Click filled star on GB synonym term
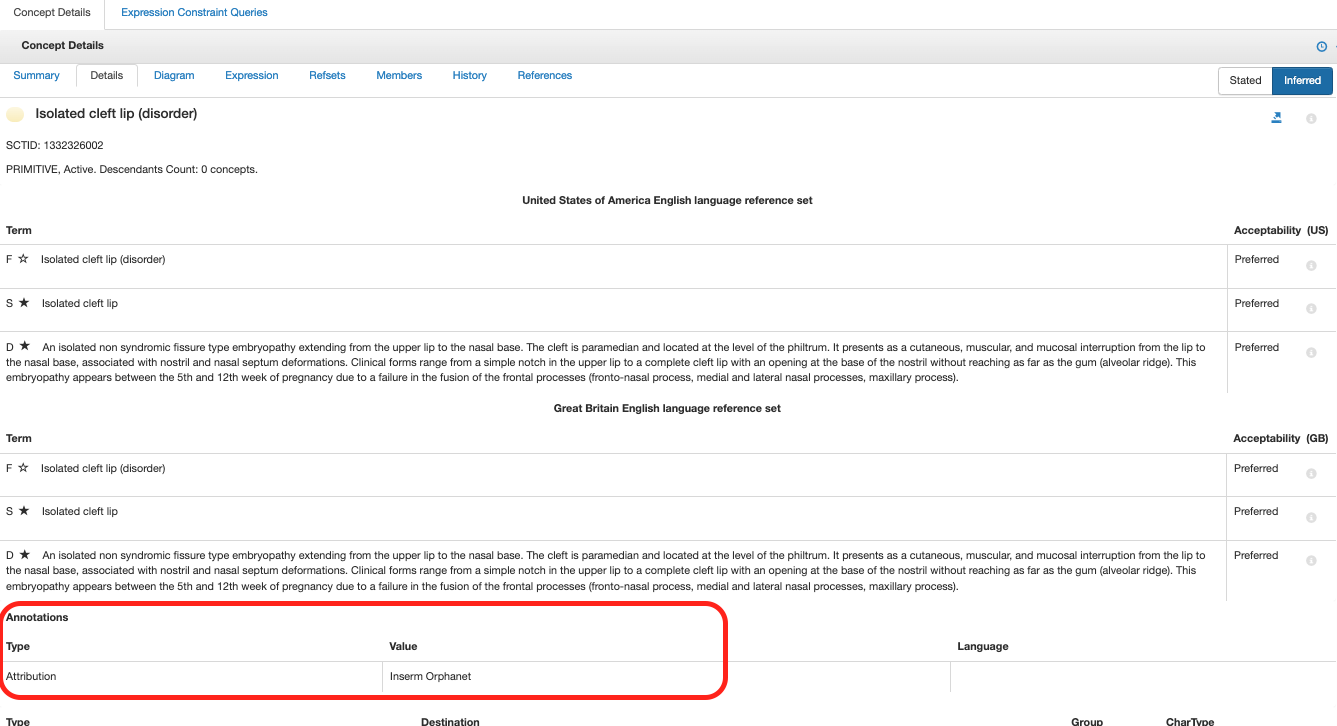The width and height of the screenshot is (1337, 726). [24, 511]
